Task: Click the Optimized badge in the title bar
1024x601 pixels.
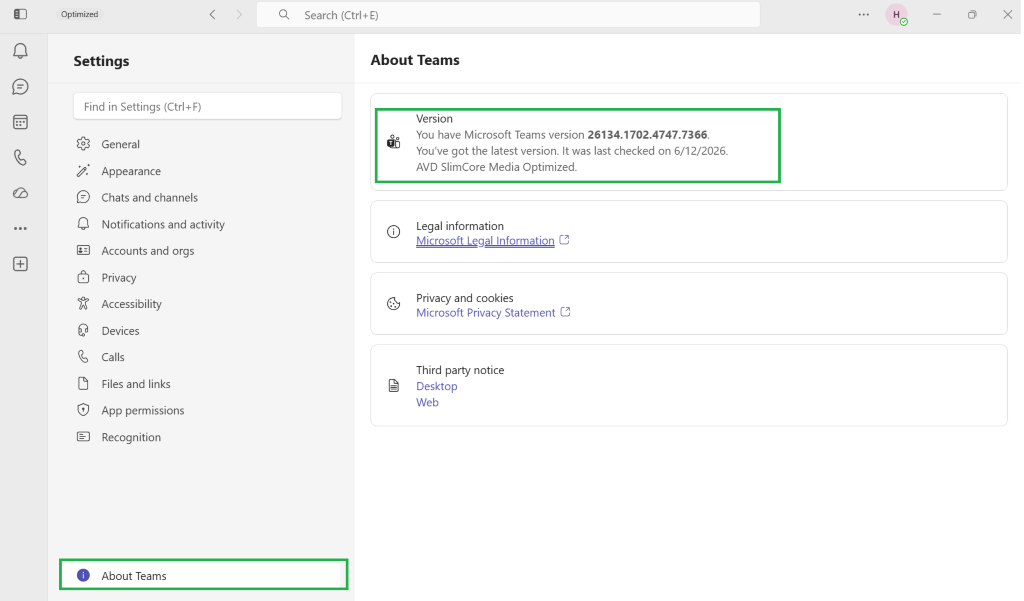Action: tap(80, 14)
